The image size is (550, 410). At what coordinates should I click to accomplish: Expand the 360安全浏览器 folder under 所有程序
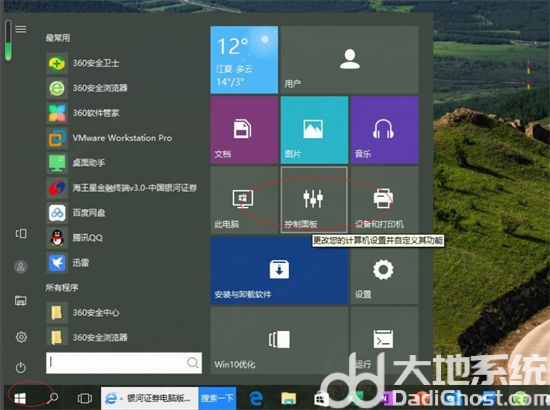(88, 337)
